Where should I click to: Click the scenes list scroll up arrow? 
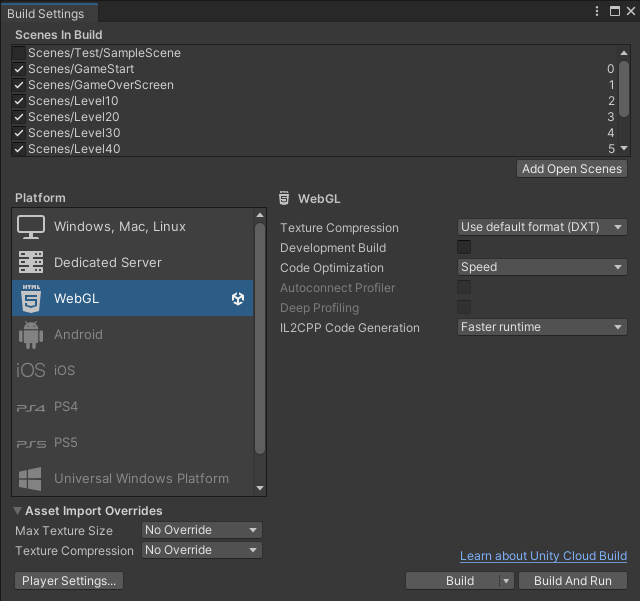click(624, 53)
